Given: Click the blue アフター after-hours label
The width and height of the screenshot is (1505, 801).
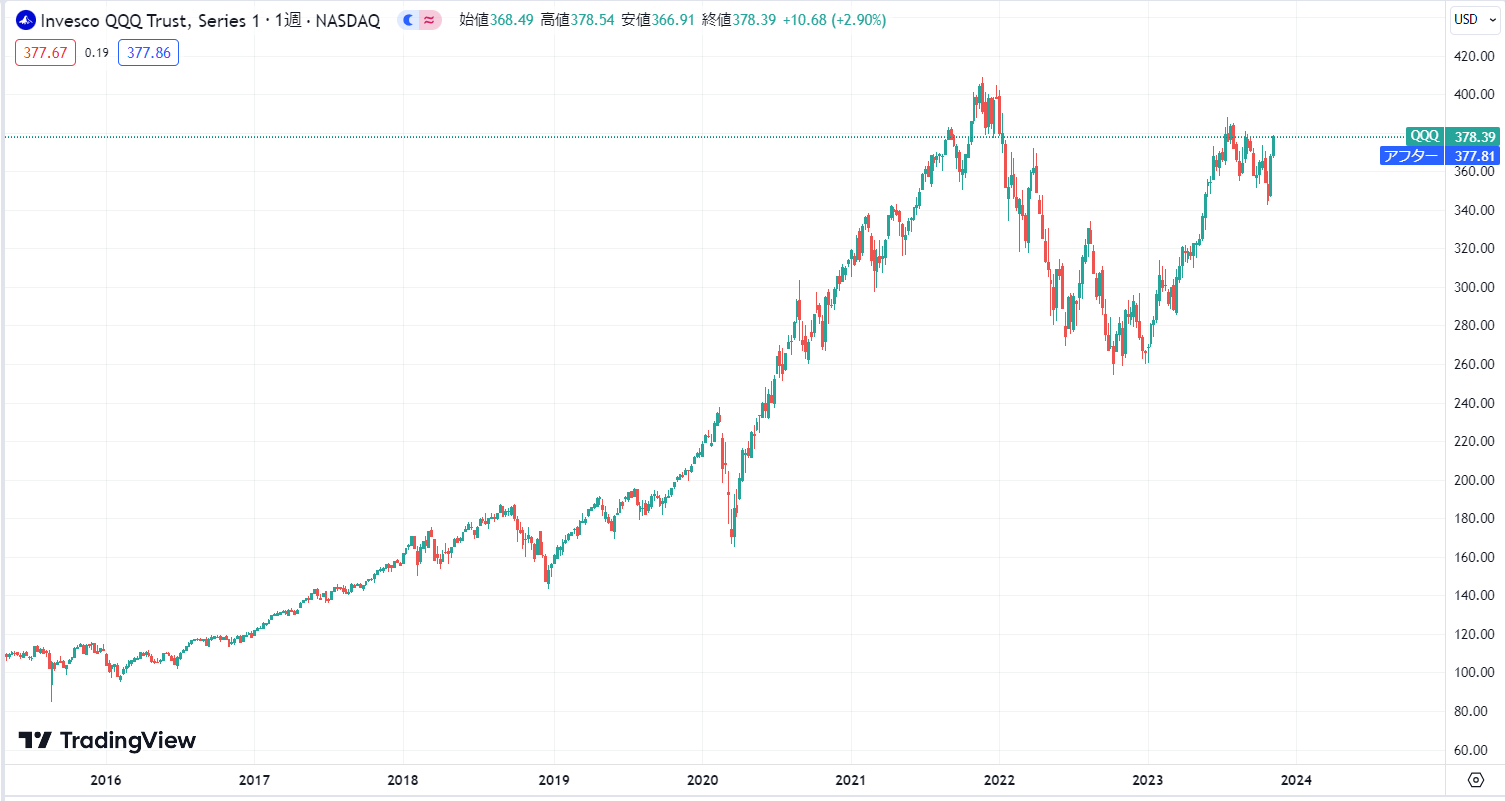Looking at the screenshot, I should click(x=1412, y=155).
